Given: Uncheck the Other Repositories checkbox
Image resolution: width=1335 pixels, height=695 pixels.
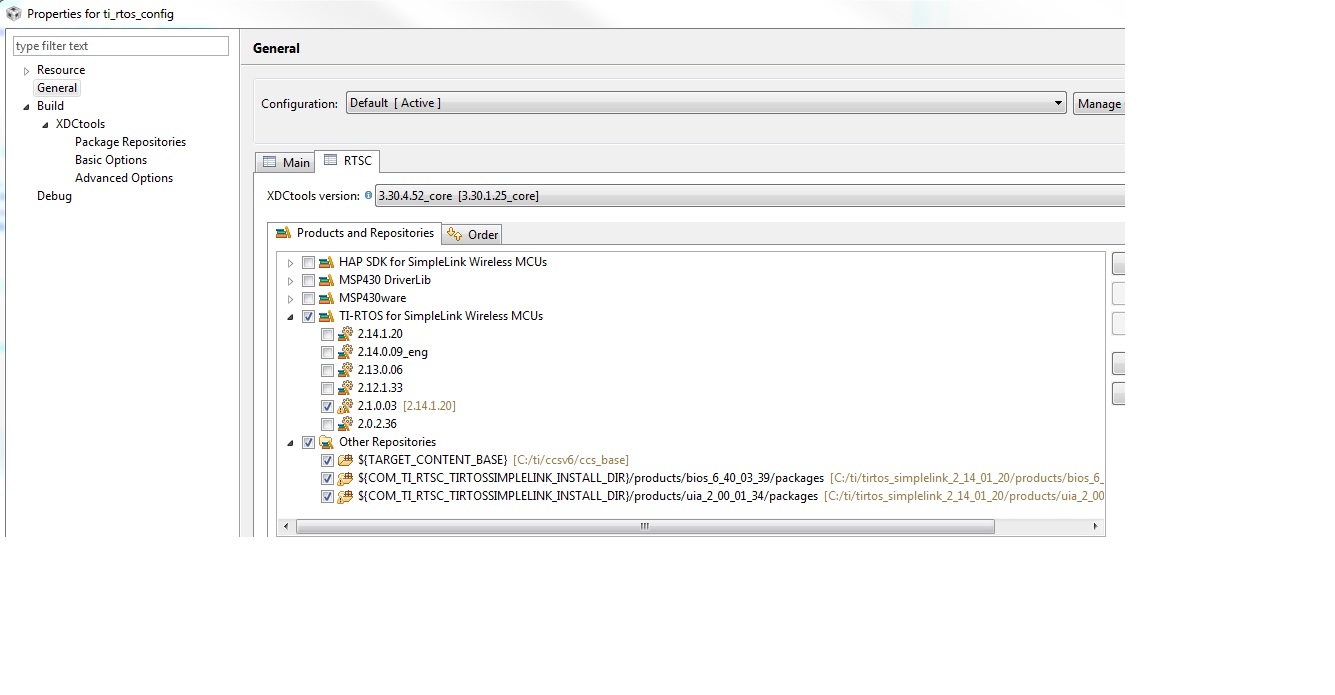Looking at the screenshot, I should tap(308, 442).
